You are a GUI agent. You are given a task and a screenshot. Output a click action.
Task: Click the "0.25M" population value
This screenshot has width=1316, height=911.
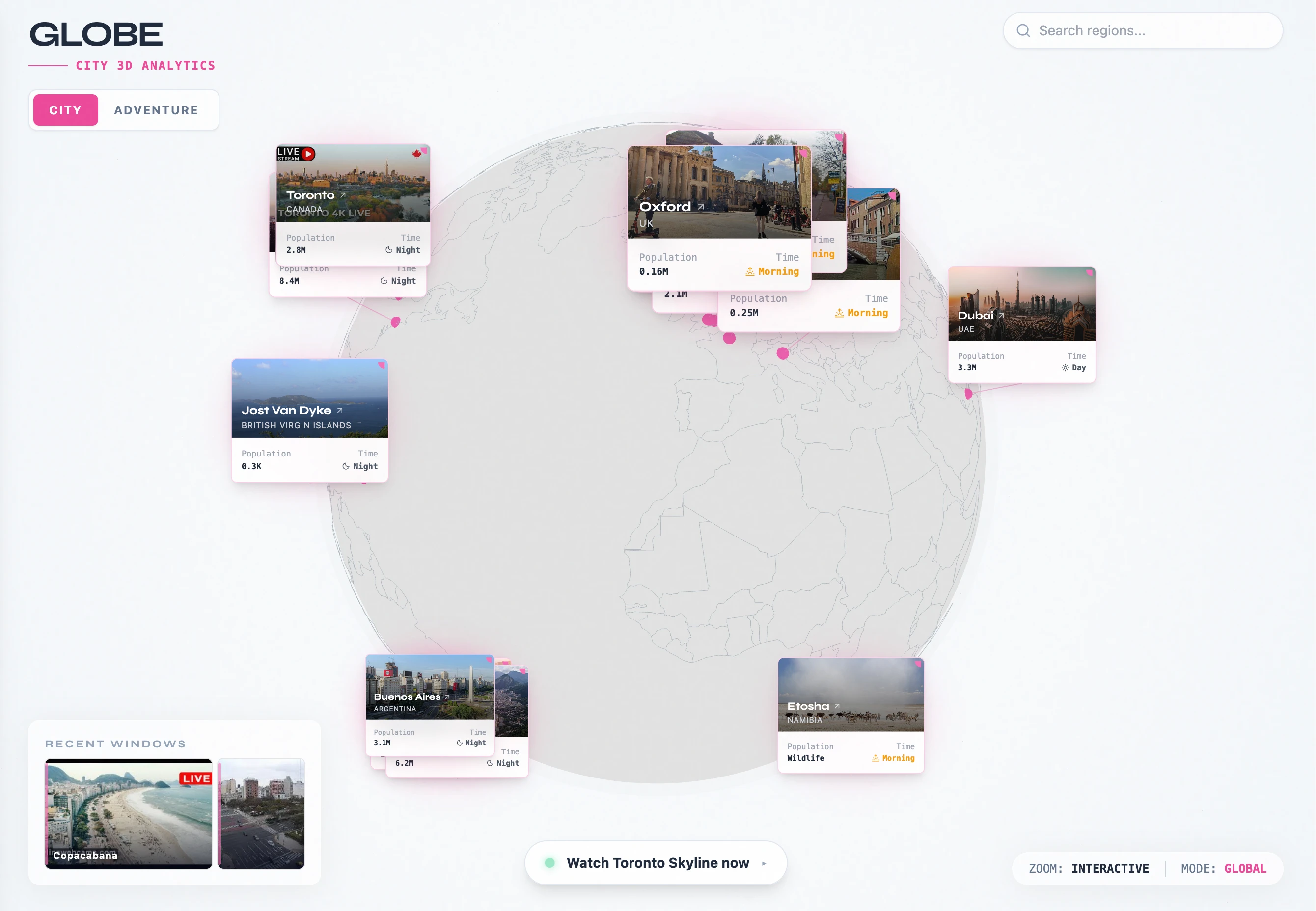[744, 313]
